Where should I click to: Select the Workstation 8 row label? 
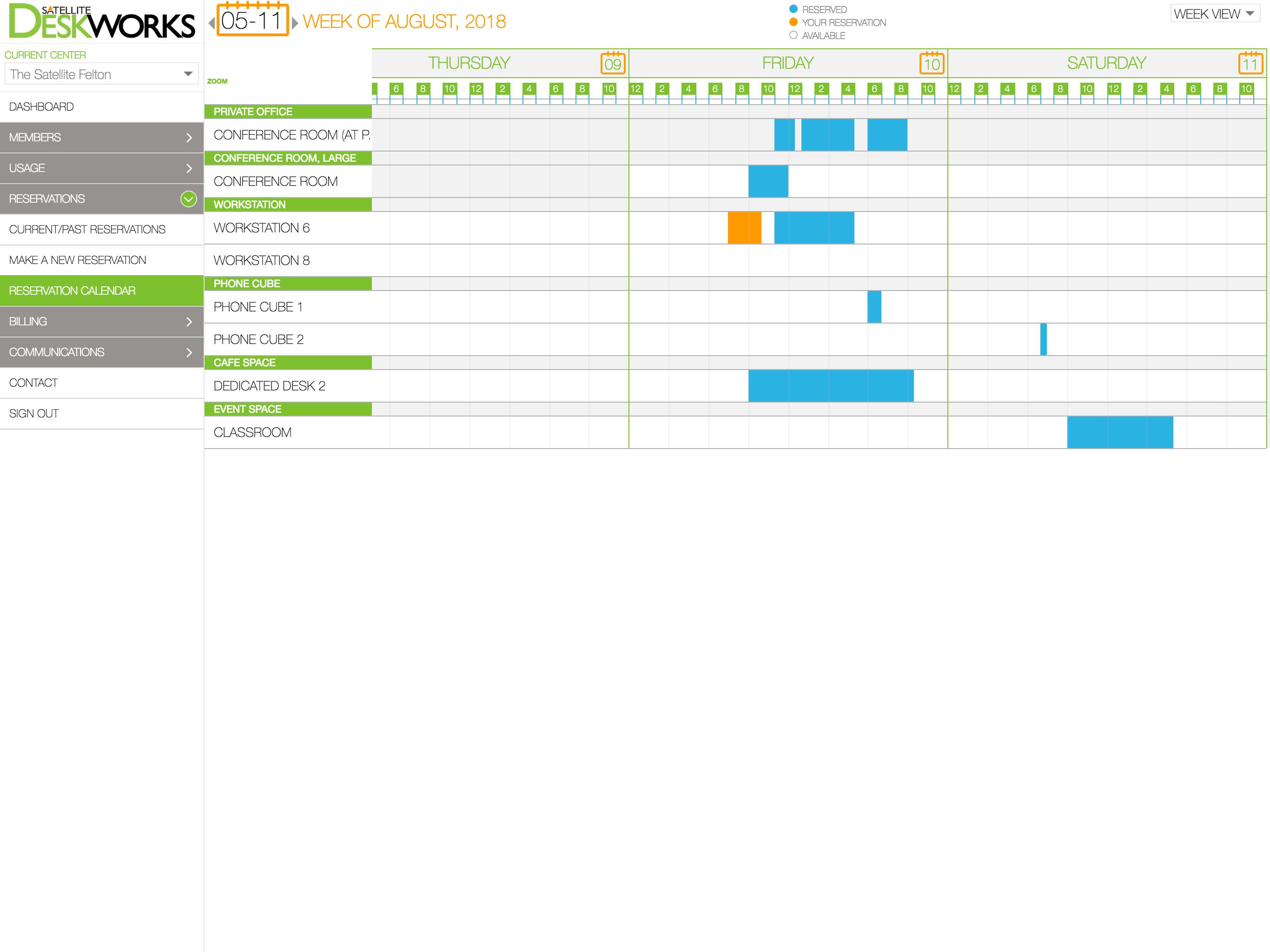pos(261,260)
